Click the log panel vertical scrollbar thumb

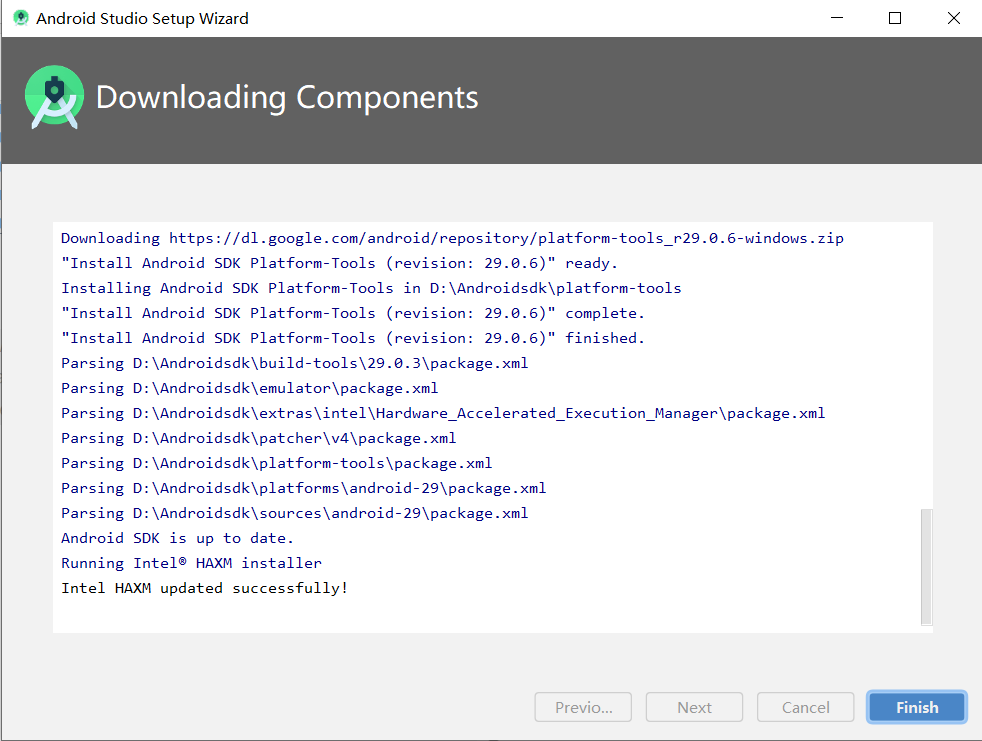tap(926, 566)
